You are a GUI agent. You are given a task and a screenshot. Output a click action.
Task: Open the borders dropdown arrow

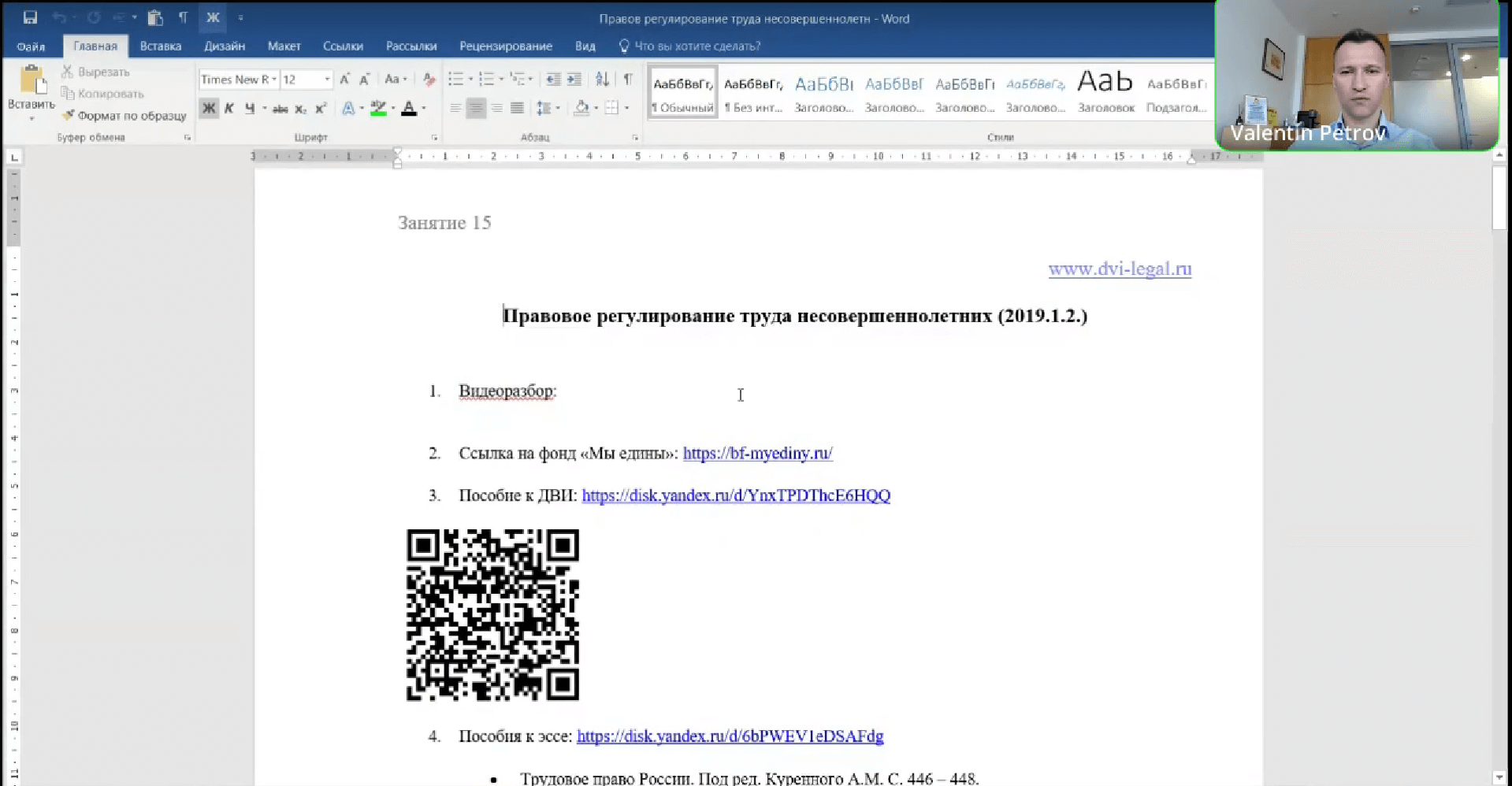click(x=626, y=108)
